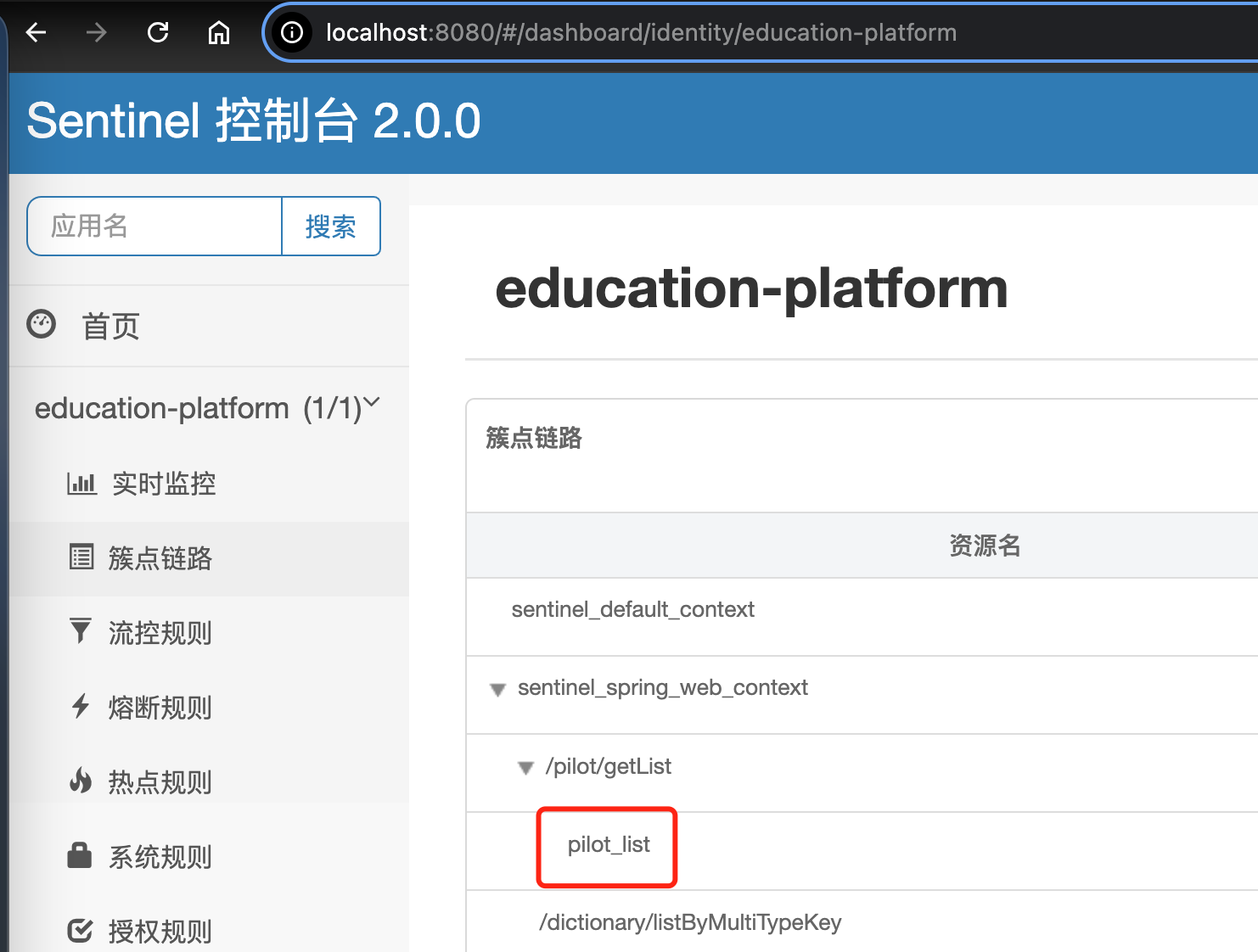Open the 首页 menu item
Image resolution: width=1258 pixels, height=952 pixels.
[110, 325]
